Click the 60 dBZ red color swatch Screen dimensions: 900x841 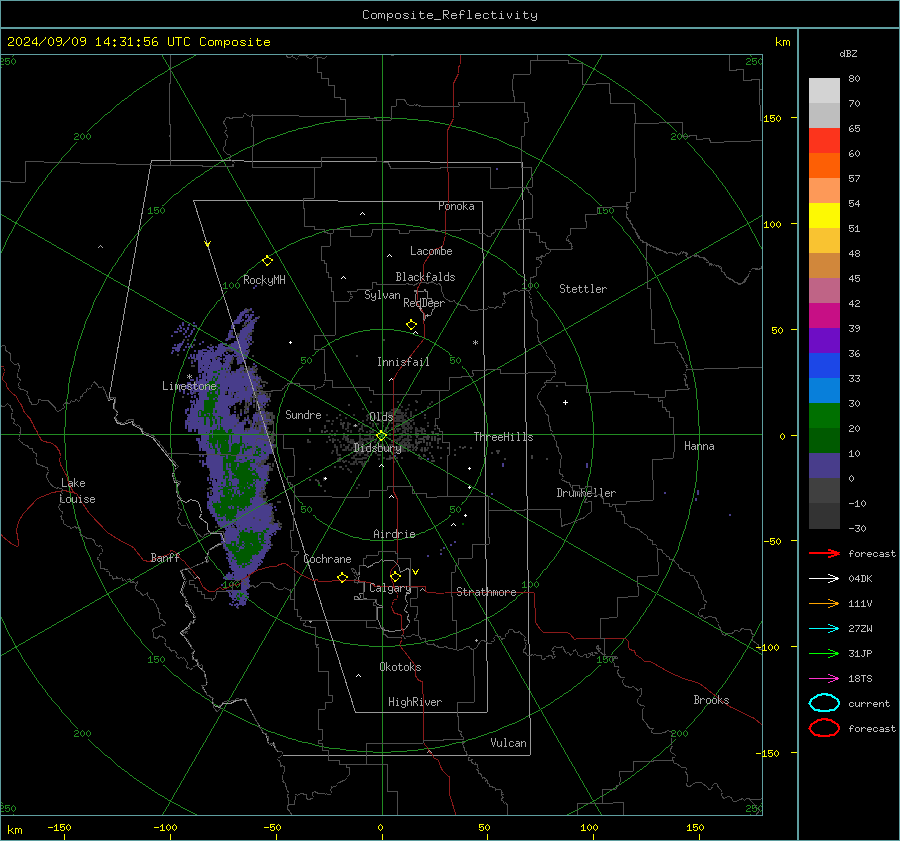pos(824,141)
